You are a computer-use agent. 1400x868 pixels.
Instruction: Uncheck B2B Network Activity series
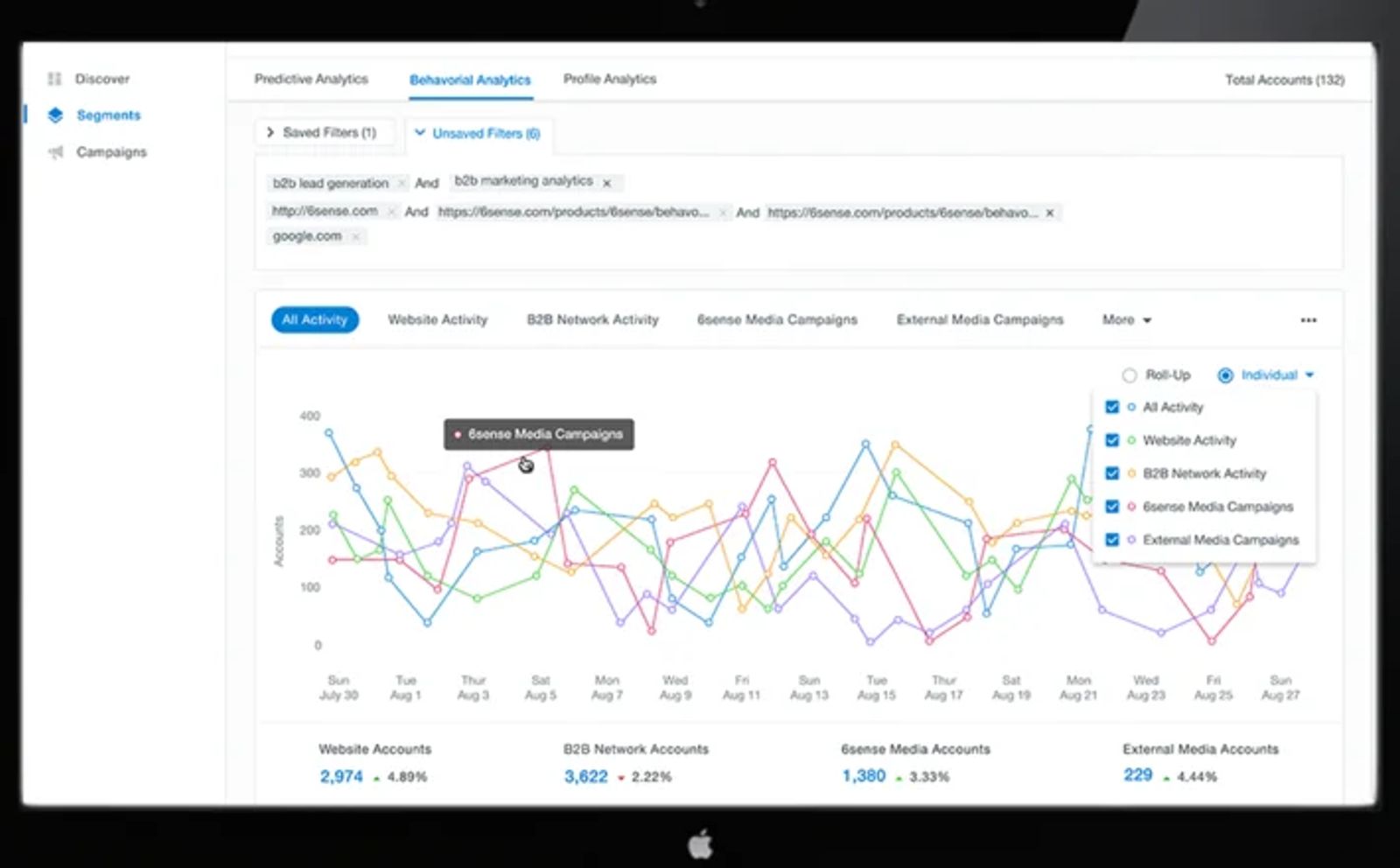1112,473
